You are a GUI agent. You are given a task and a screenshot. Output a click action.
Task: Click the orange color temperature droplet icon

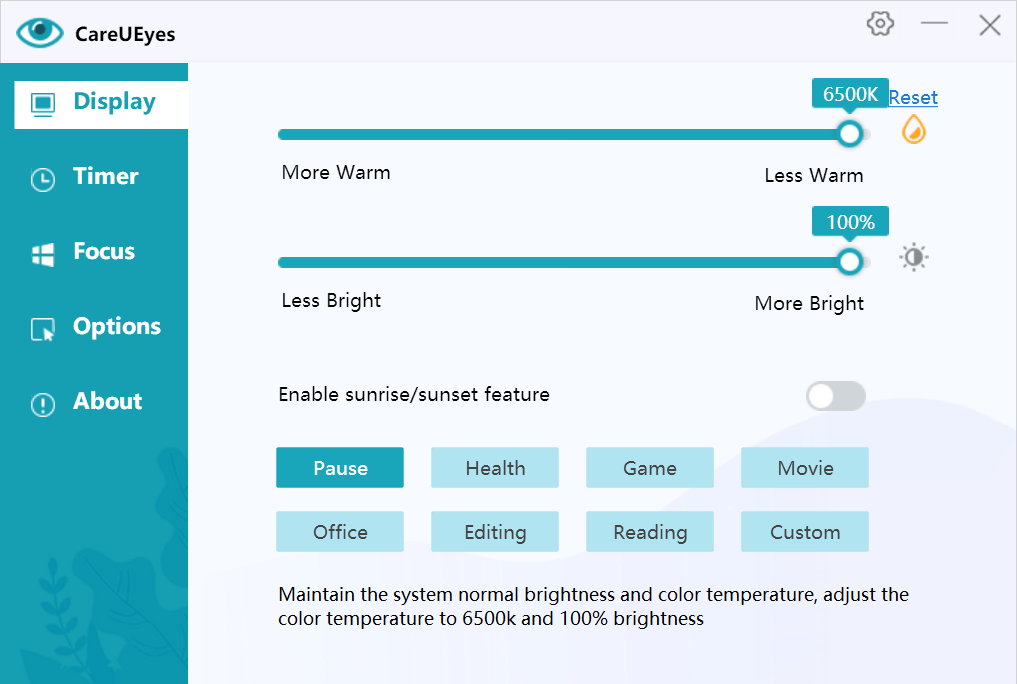click(x=914, y=130)
